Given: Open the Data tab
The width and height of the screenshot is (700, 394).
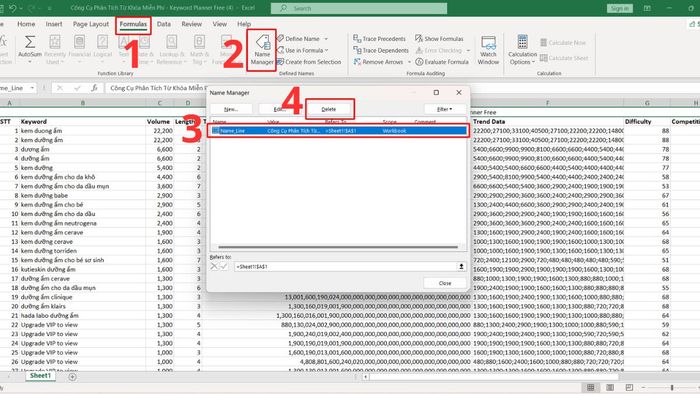Looking at the screenshot, I should [164, 24].
